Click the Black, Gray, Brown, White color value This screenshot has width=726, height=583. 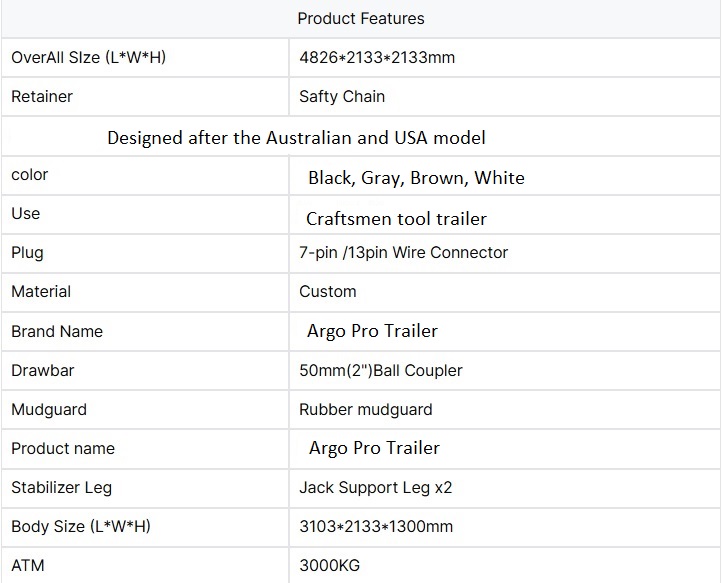pyautogui.click(x=416, y=177)
